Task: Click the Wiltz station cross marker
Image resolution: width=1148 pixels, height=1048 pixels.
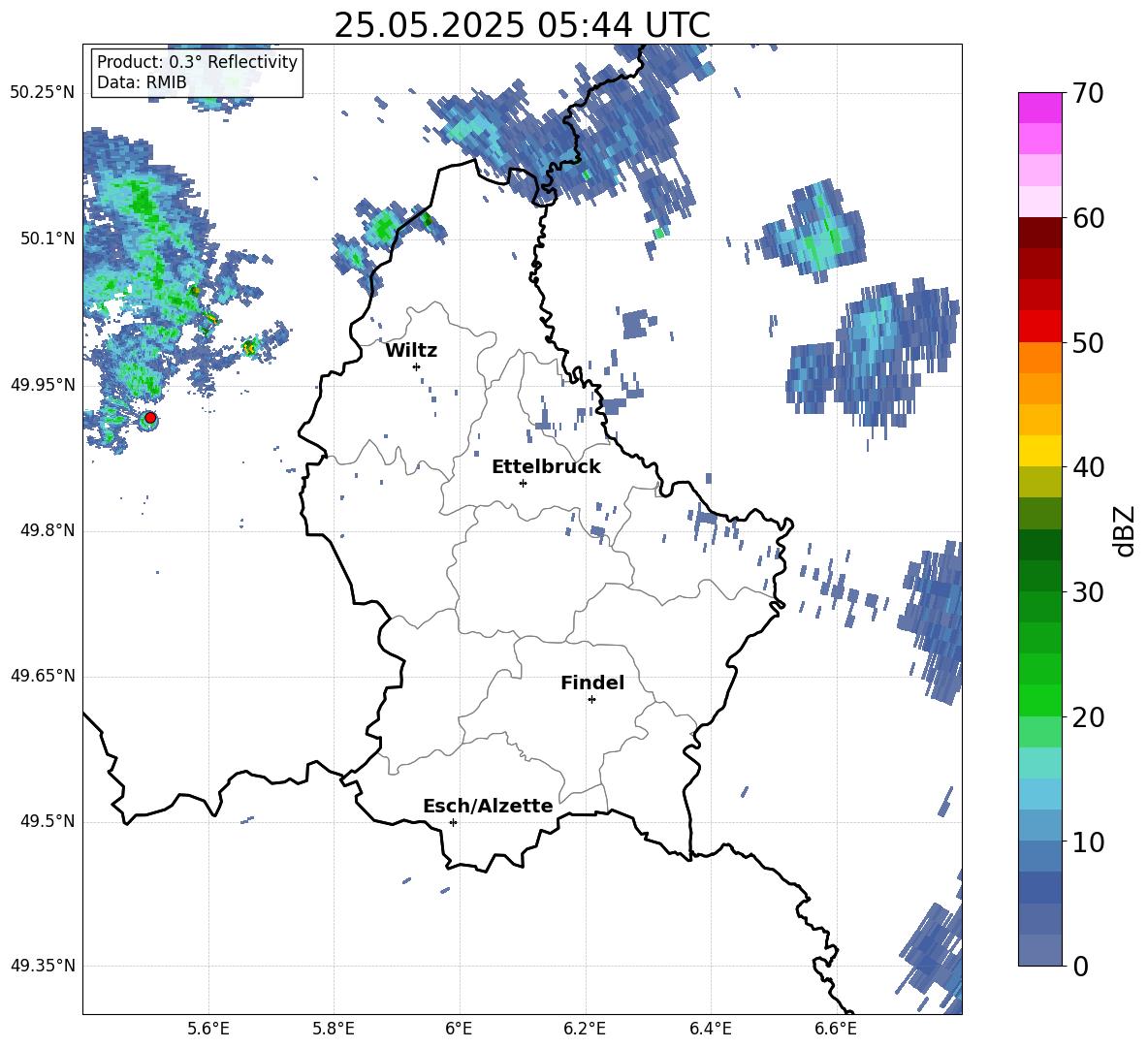Action: [x=417, y=366]
